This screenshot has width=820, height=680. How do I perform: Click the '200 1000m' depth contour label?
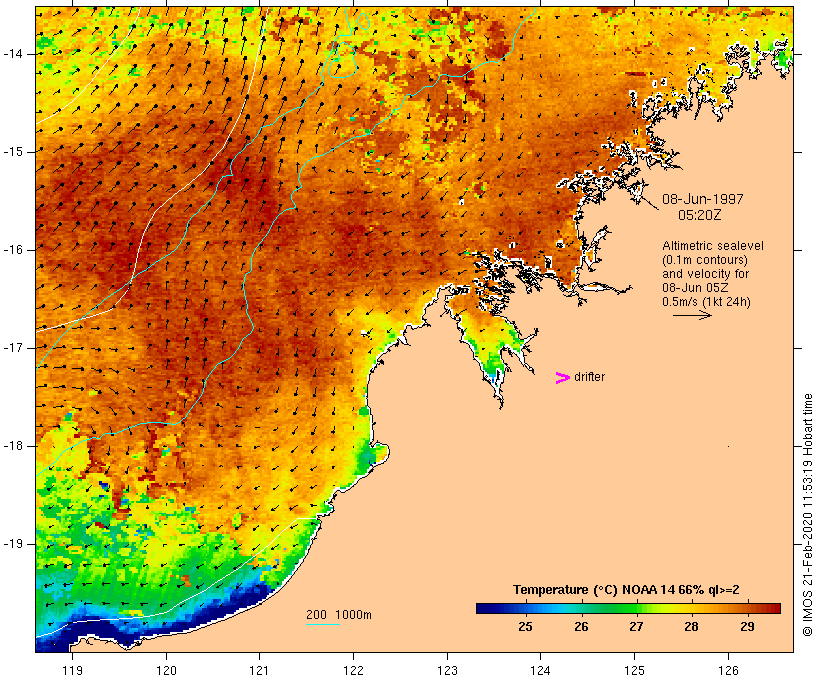click(339, 615)
